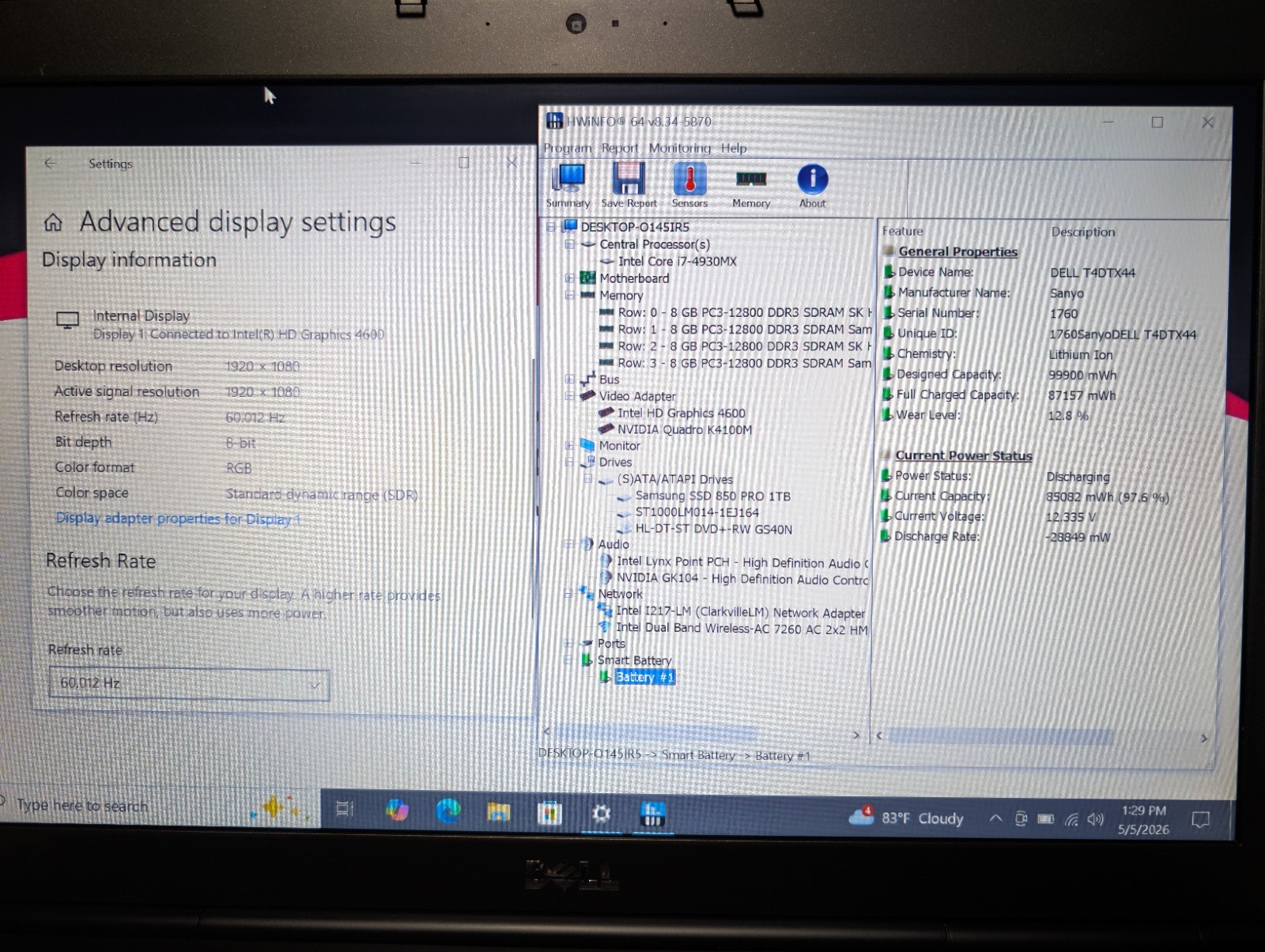1265x952 pixels.
Task: Expand the Motherboard tree node
Action: coord(570,278)
